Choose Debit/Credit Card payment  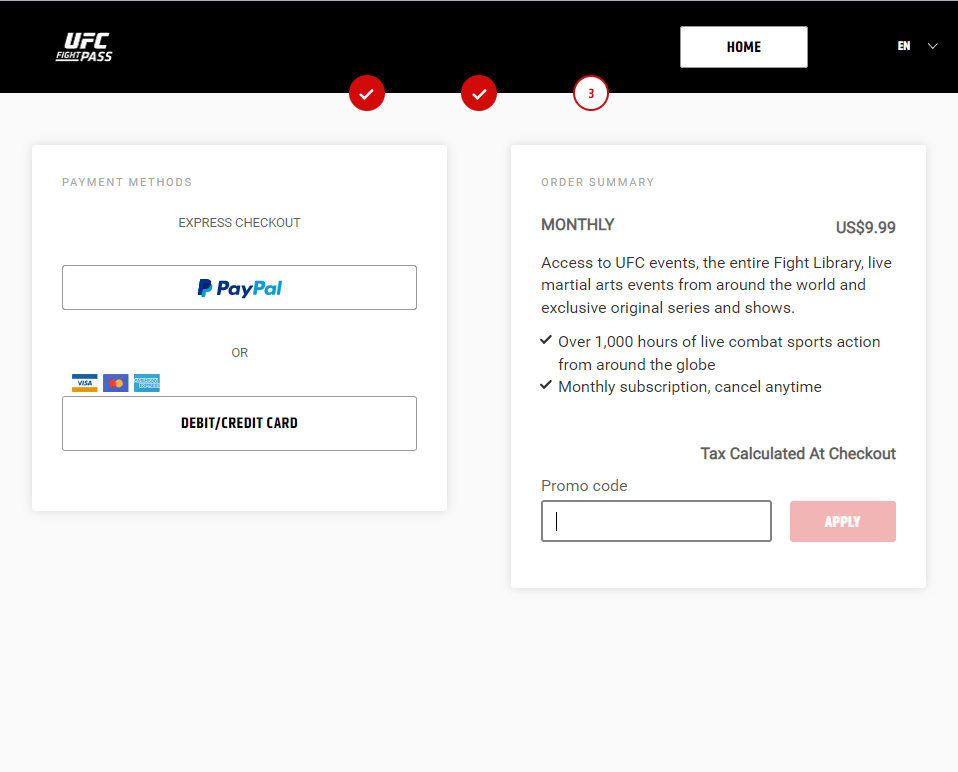(240, 423)
